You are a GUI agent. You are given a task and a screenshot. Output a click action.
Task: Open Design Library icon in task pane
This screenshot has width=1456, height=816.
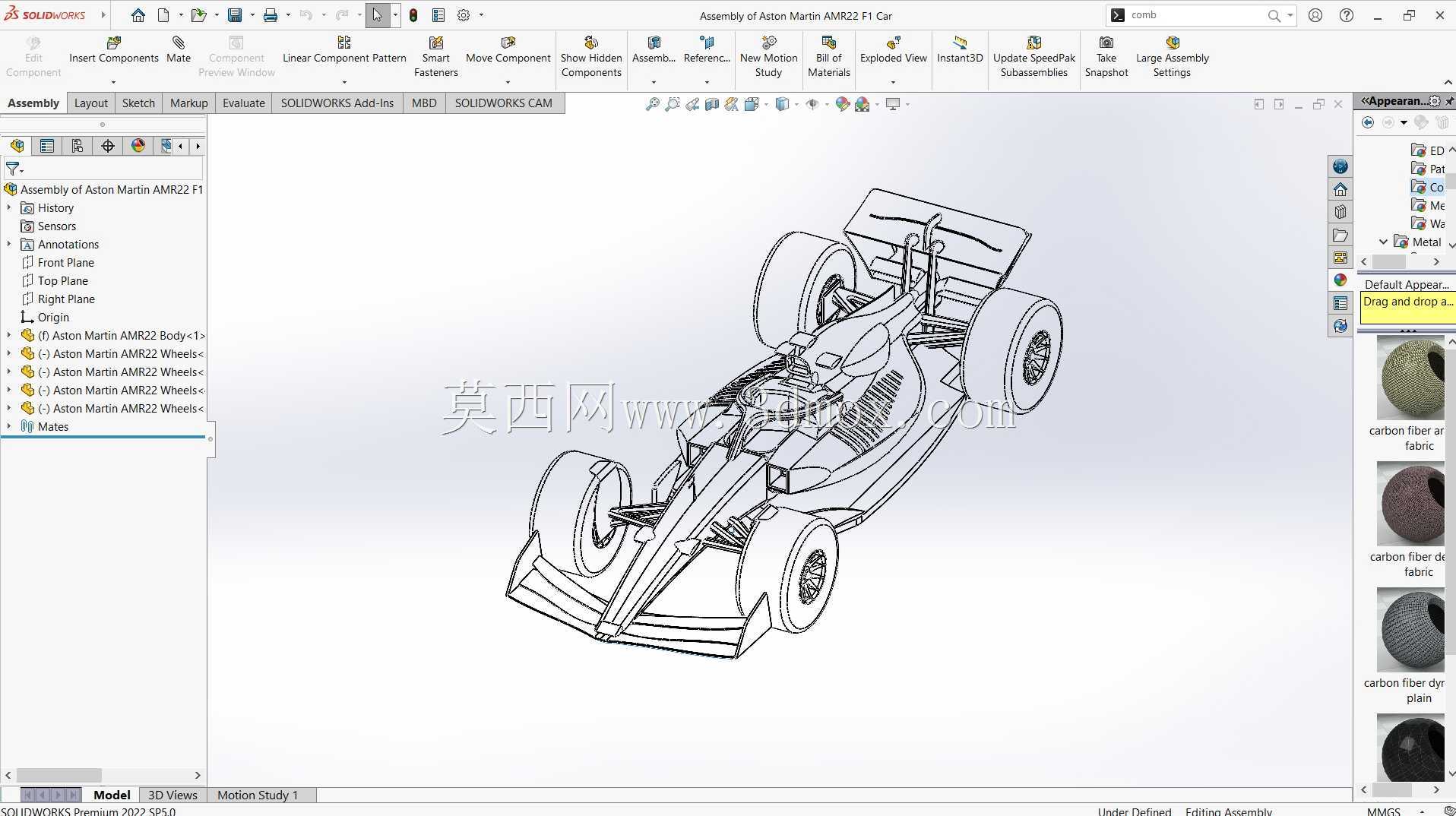pyautogui.click(x=1340, y=212)
